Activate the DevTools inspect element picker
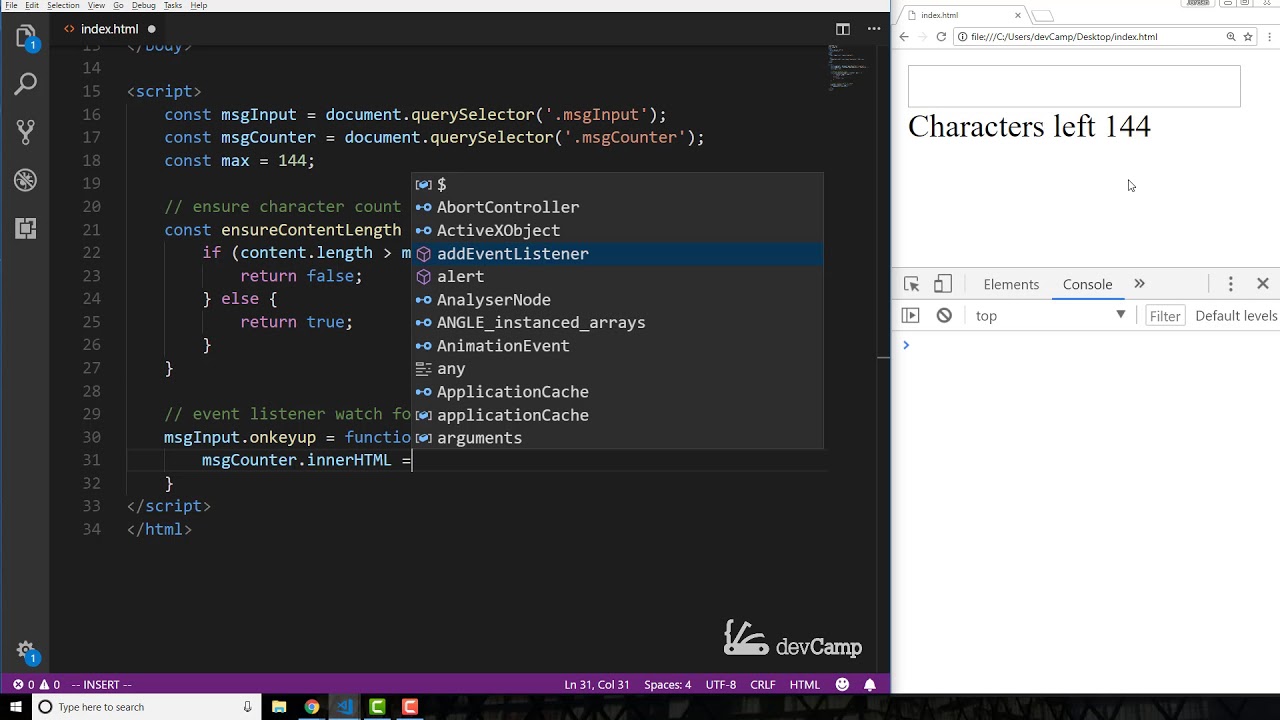The height and width of the screenshot is (720, 1280). pyautogui.click(x=911, y=284)
